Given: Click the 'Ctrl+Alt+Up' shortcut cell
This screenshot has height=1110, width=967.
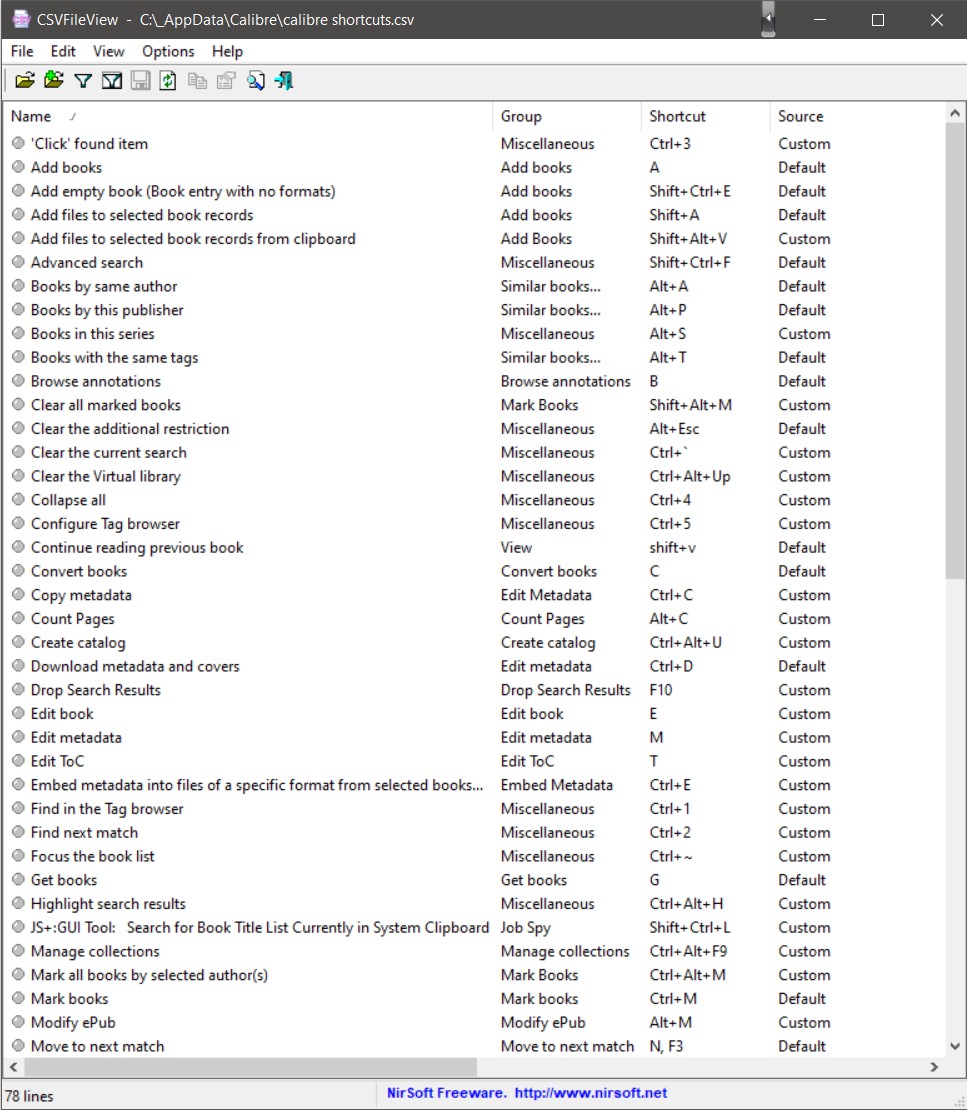Looking at the screenshot, I should point(690,476).
